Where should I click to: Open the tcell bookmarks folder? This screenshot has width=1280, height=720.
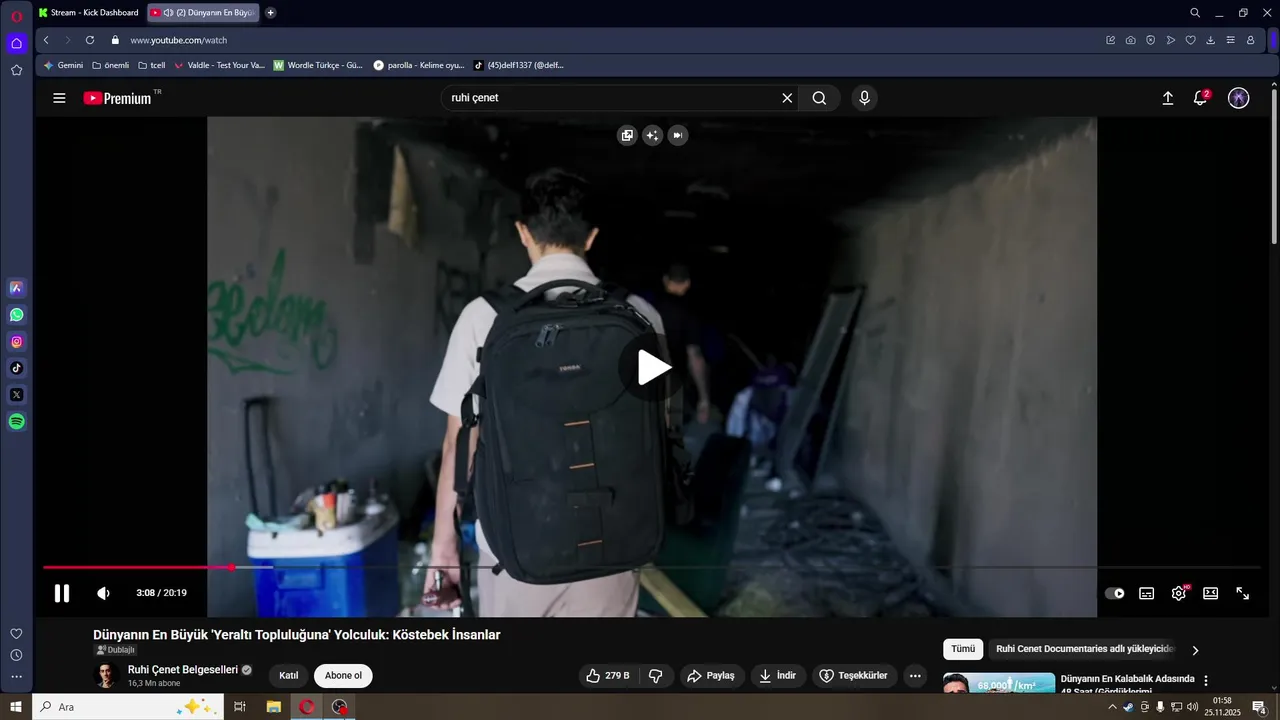[x=152, y=65]
